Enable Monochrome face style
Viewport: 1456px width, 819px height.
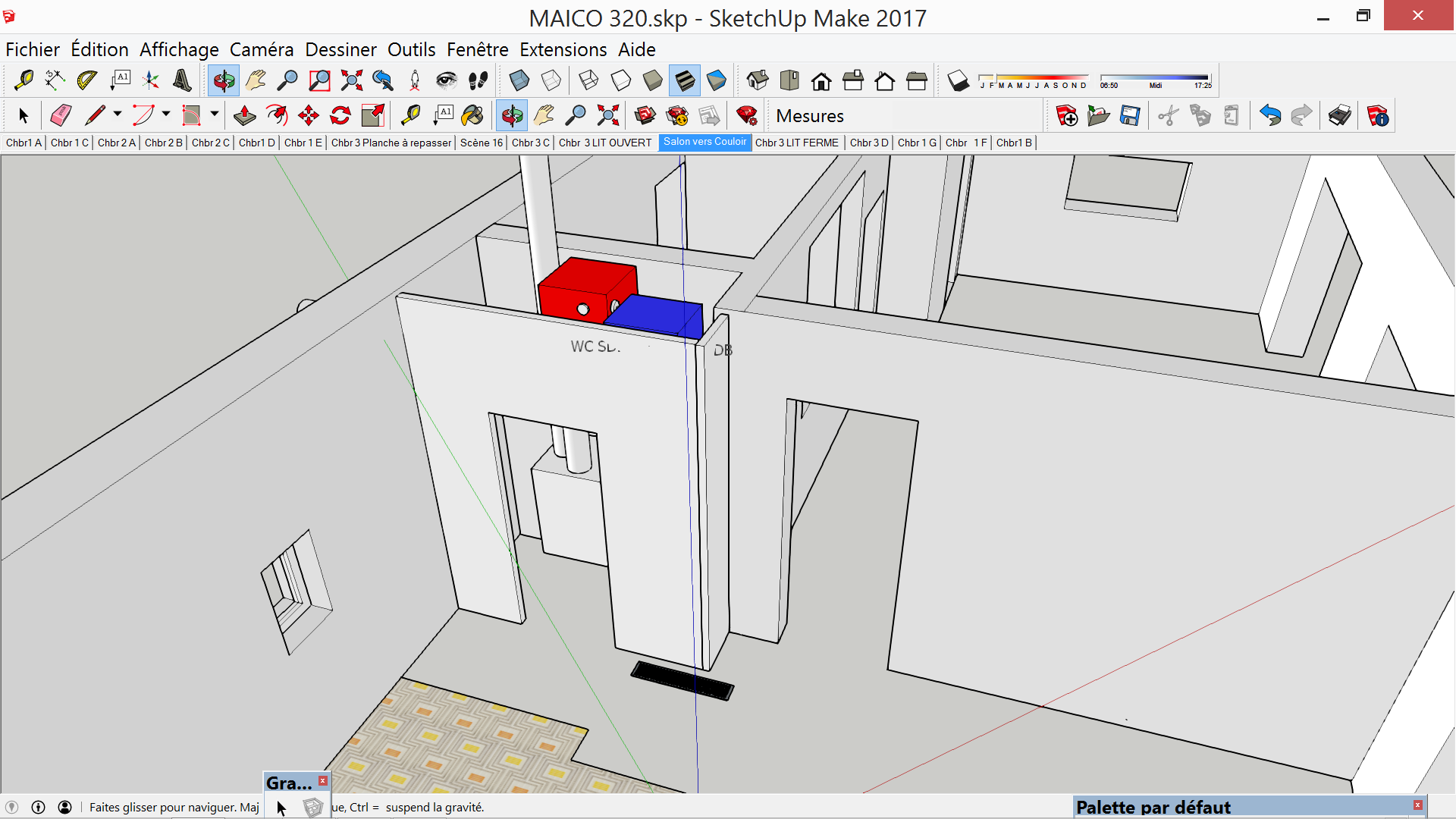click(x=717, y=80)
